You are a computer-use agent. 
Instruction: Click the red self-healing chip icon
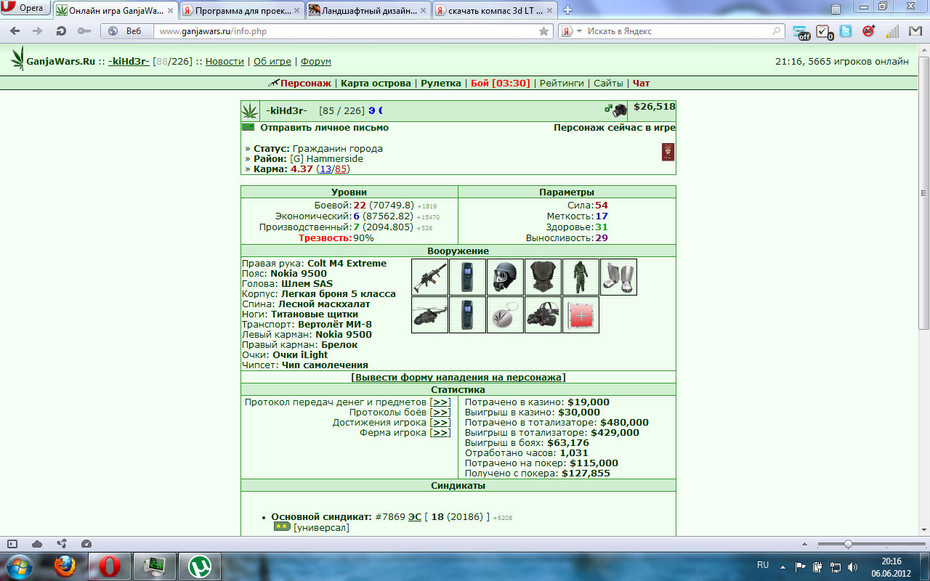point(581,315)
